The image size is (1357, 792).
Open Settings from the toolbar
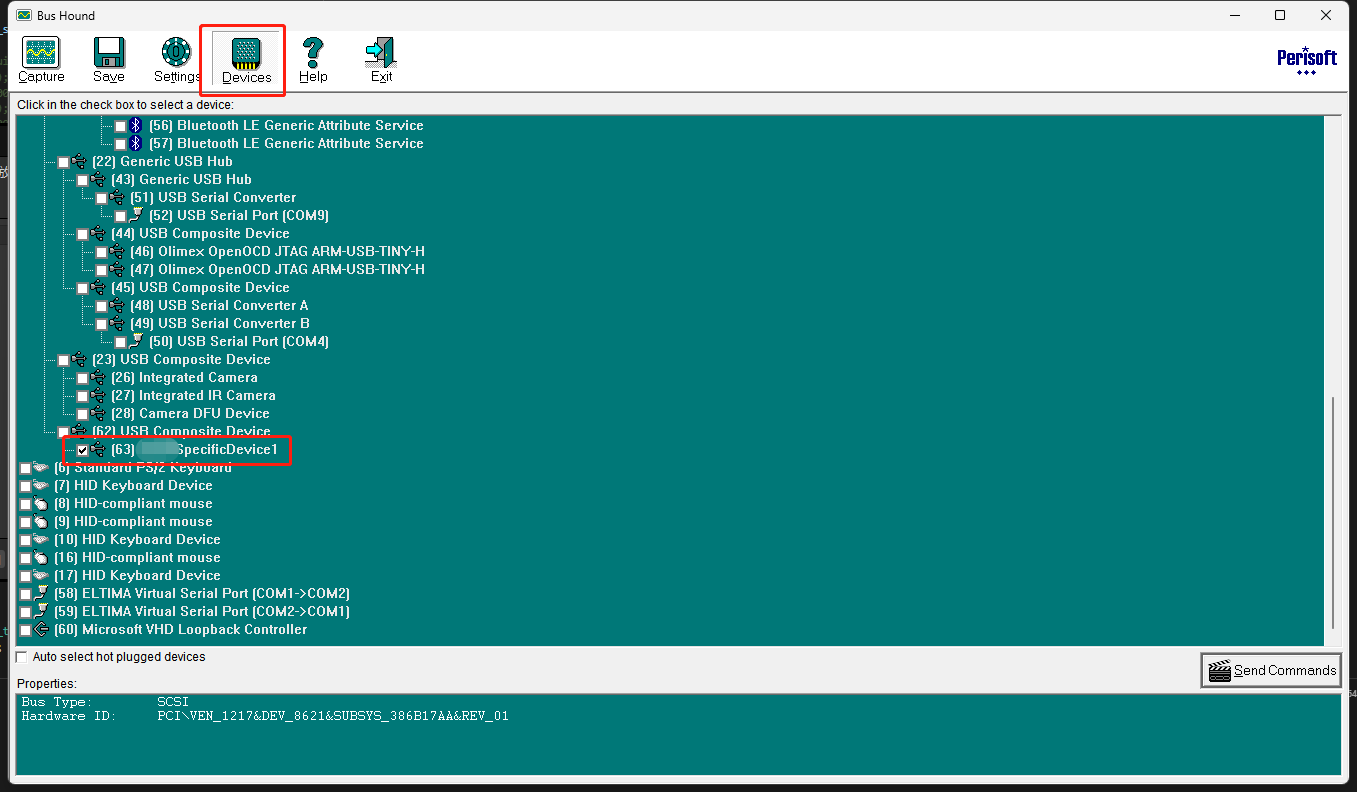click(177, 60)
